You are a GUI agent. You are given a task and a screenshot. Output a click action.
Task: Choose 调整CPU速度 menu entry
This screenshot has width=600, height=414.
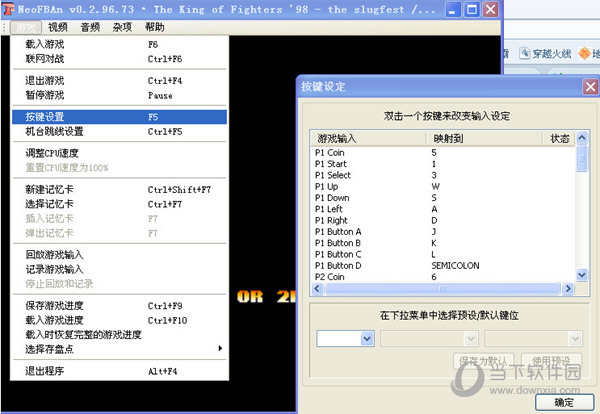pos(119,153)
